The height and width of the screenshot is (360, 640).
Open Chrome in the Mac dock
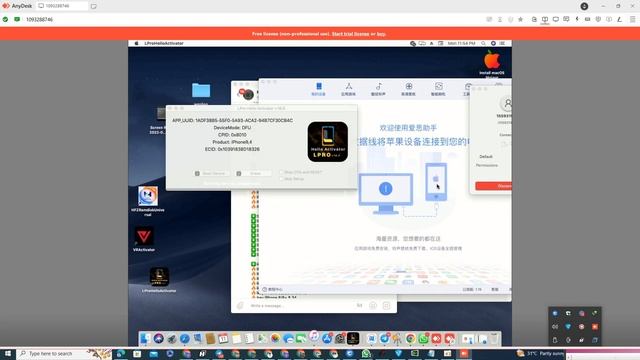[x=410, y=338]
